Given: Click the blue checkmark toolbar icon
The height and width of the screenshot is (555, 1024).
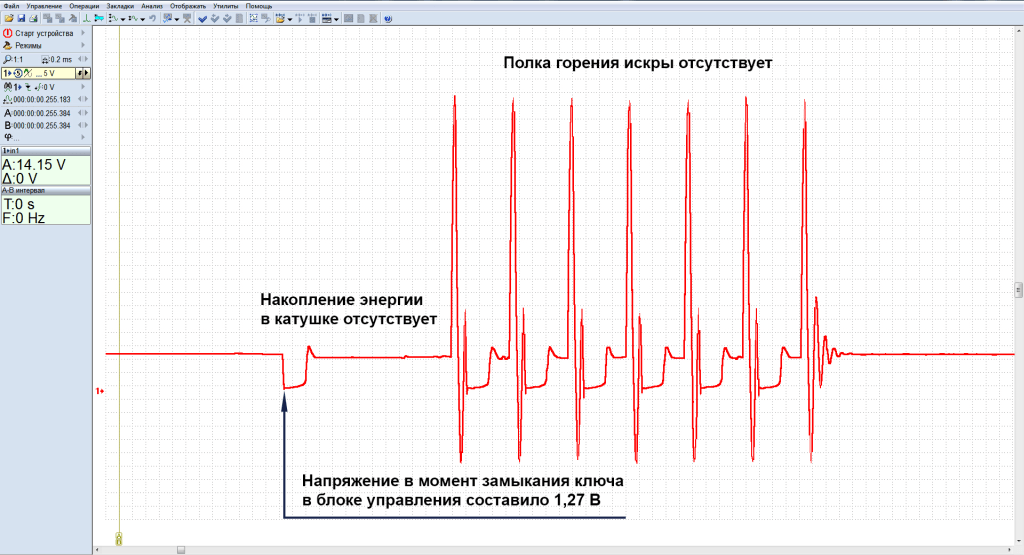Looking at the screenshot, I should click(x=203, y=18).
